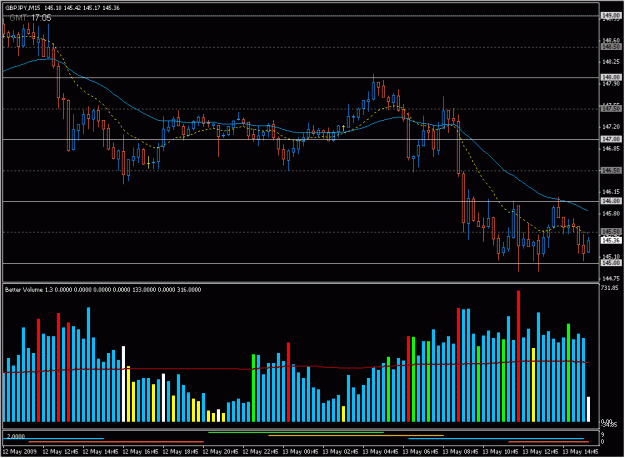Click the 12 May 20:45 time label
The width and height of the screenshot is (625, 458).
(x=220, y=452)
